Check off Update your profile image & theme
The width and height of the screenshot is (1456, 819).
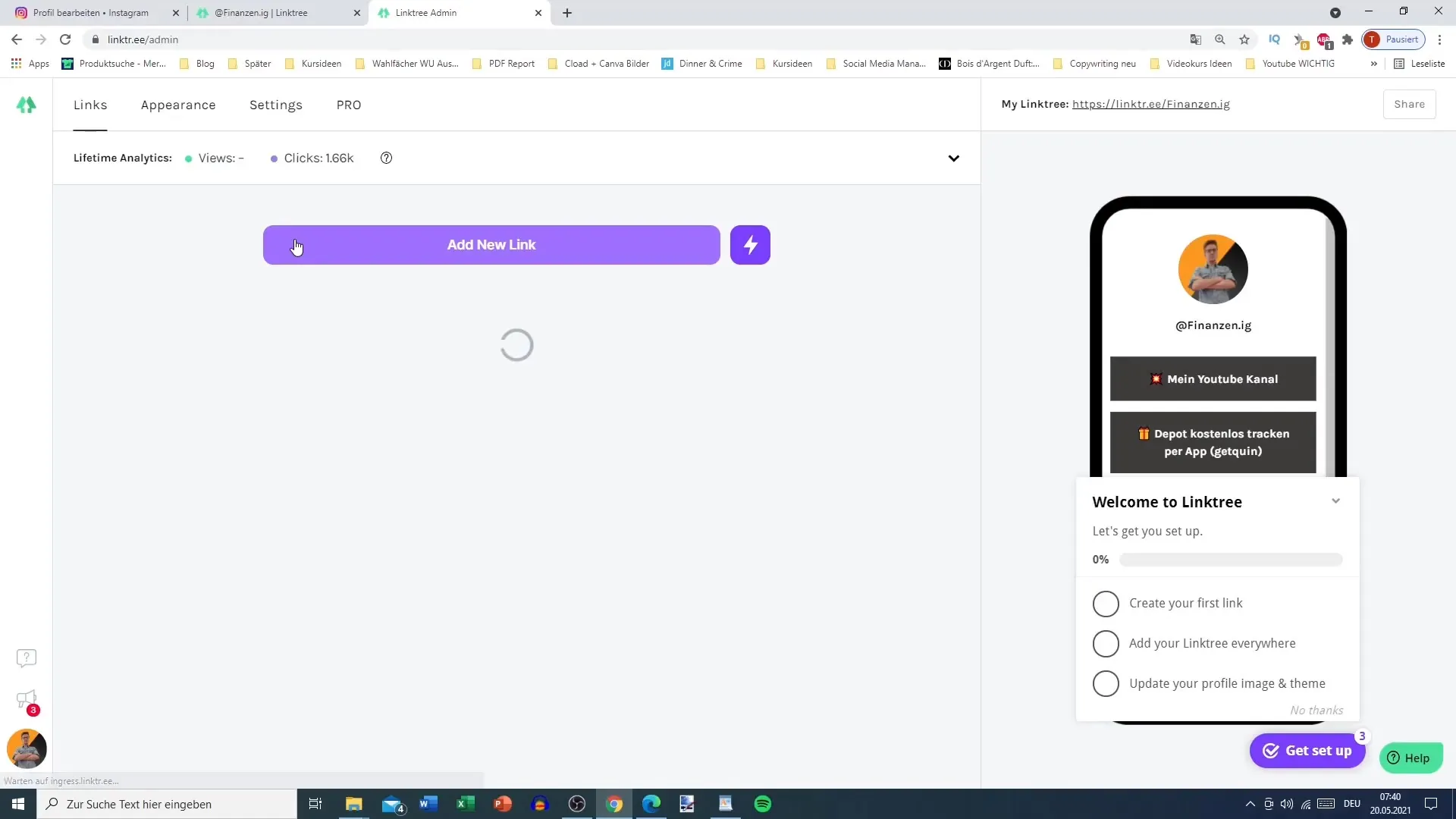point(1106,684)
